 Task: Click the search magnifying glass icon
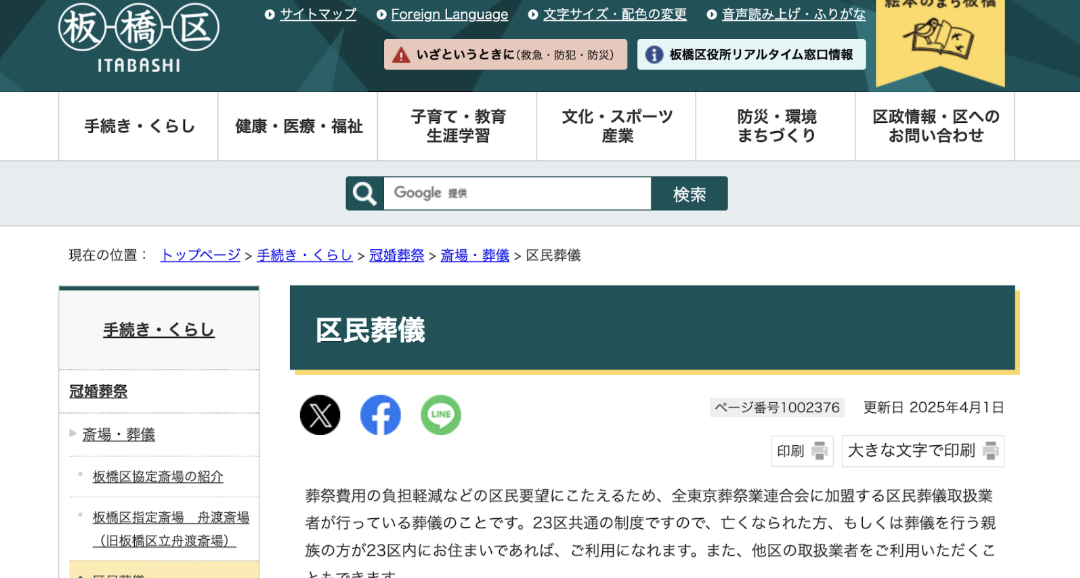coord(365,194)
